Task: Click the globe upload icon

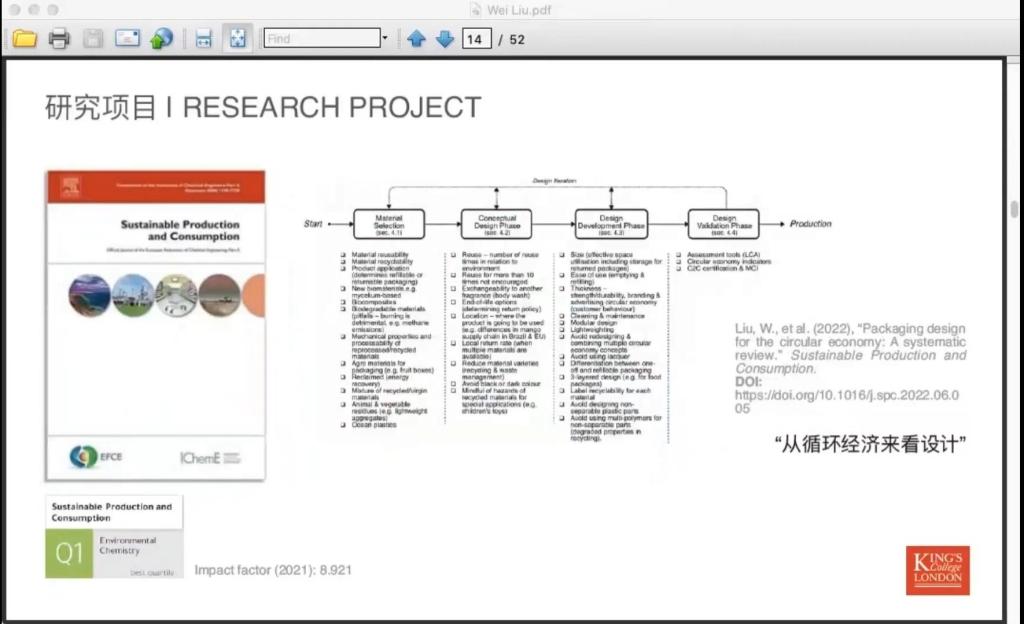Action: coord(161,39)
